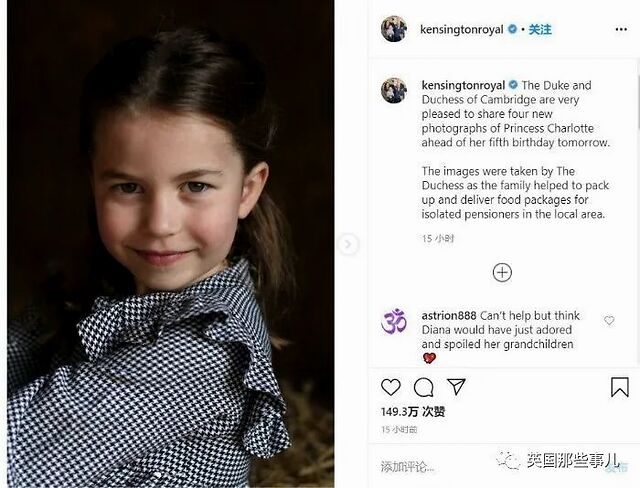
Task: Open the kensingtonroyal username link in the caption
Action: [x=463, y=86]
